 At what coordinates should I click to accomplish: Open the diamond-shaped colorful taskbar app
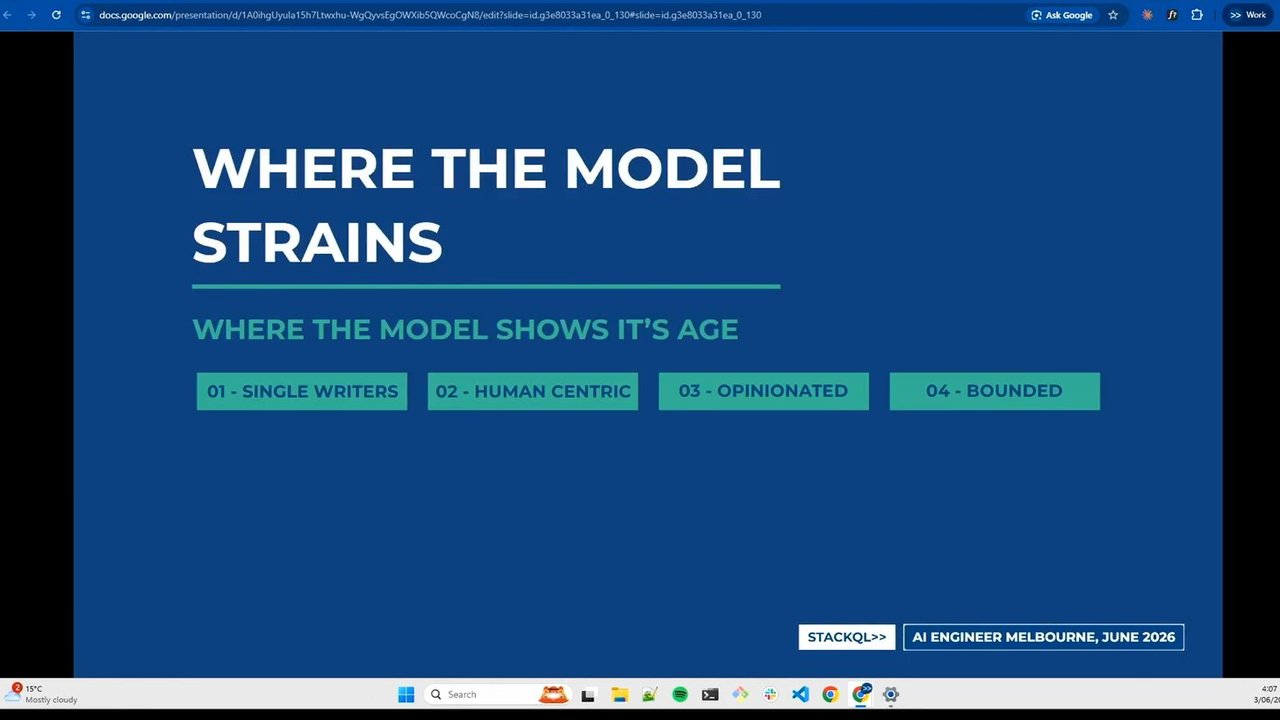(740, 694)
